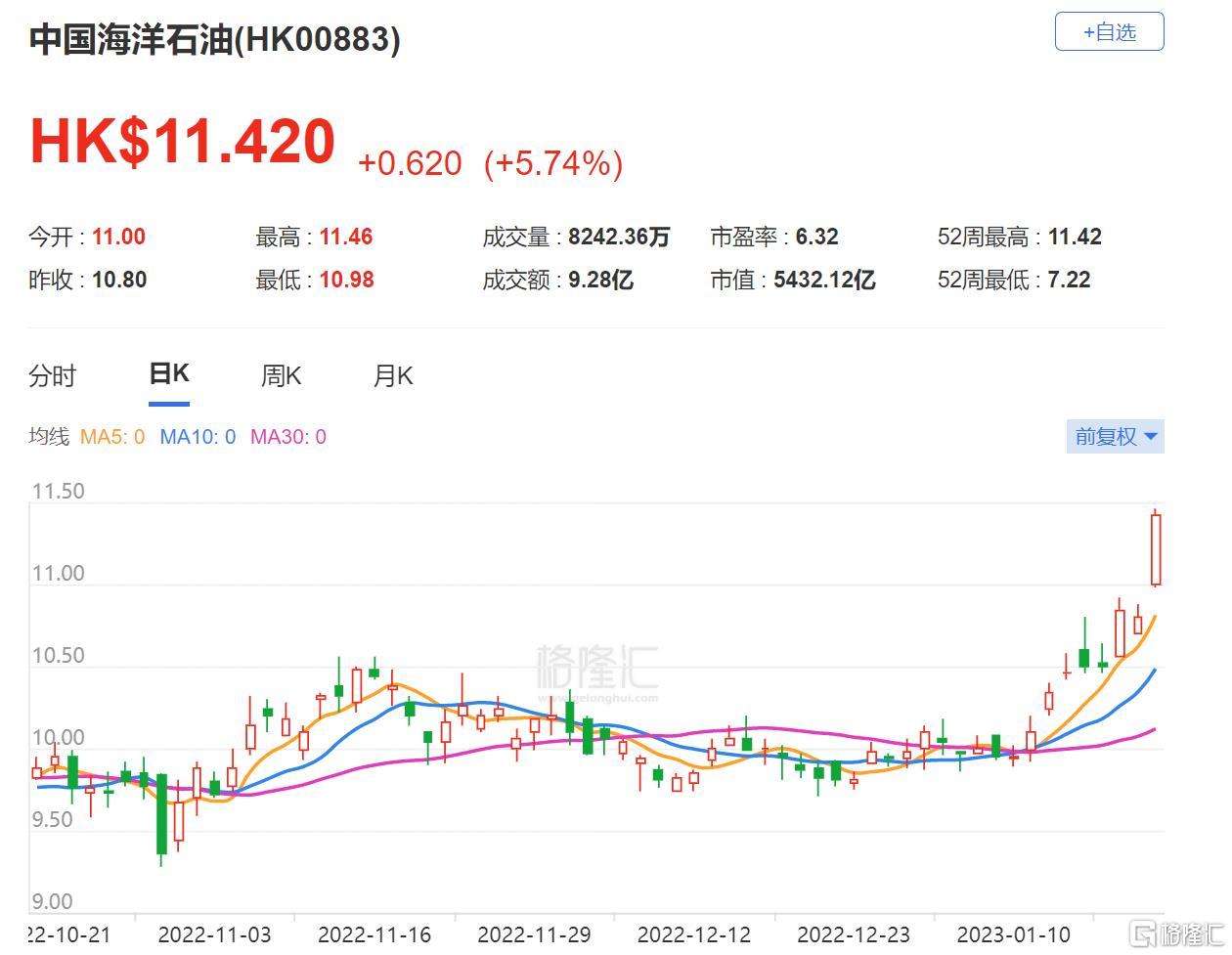Click the 10.50 price axis label

[59, 656]
